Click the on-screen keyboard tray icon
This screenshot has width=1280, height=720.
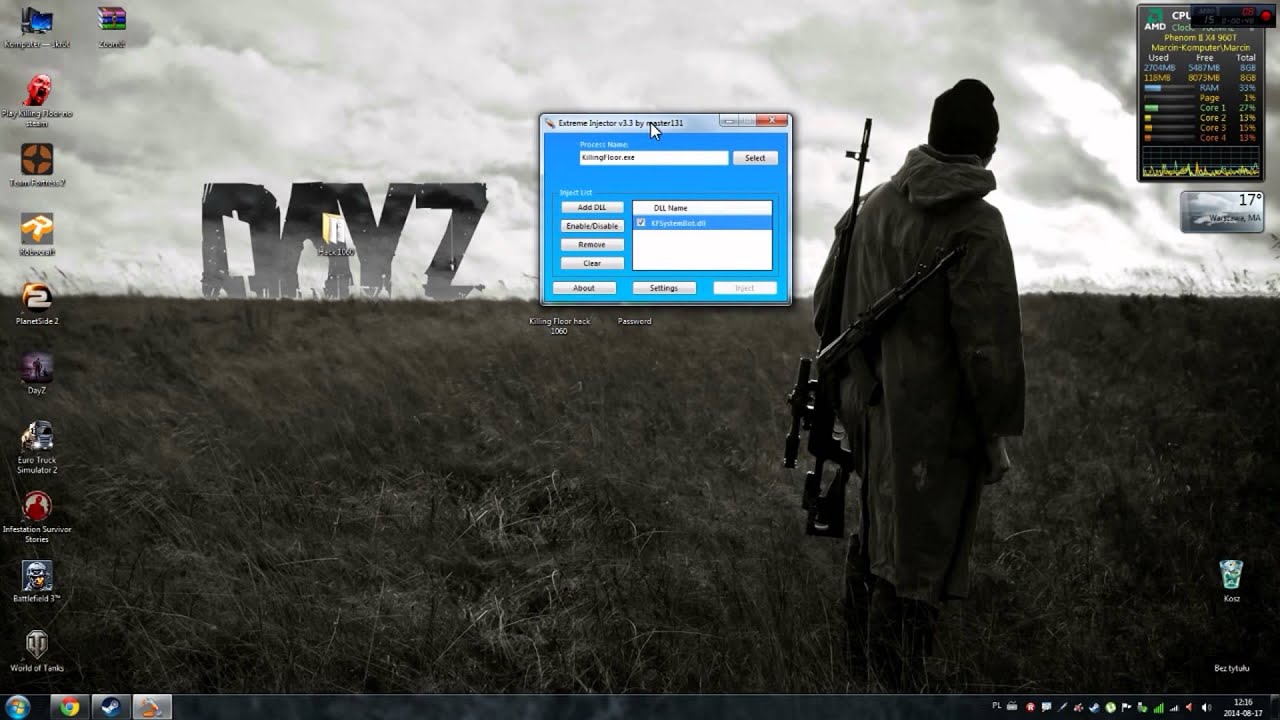pyautogui.click(x=1012, y=706)
